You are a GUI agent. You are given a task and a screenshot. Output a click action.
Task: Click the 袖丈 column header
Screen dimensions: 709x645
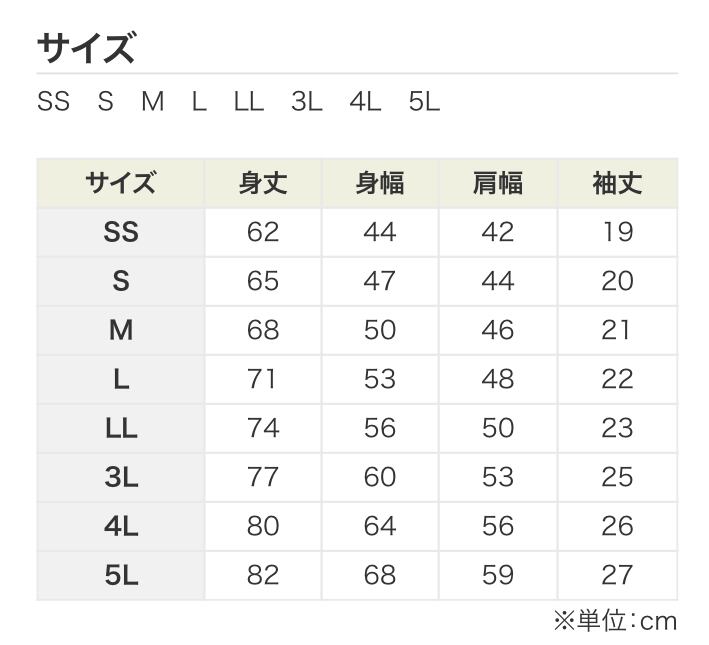(x=617, y=184)
